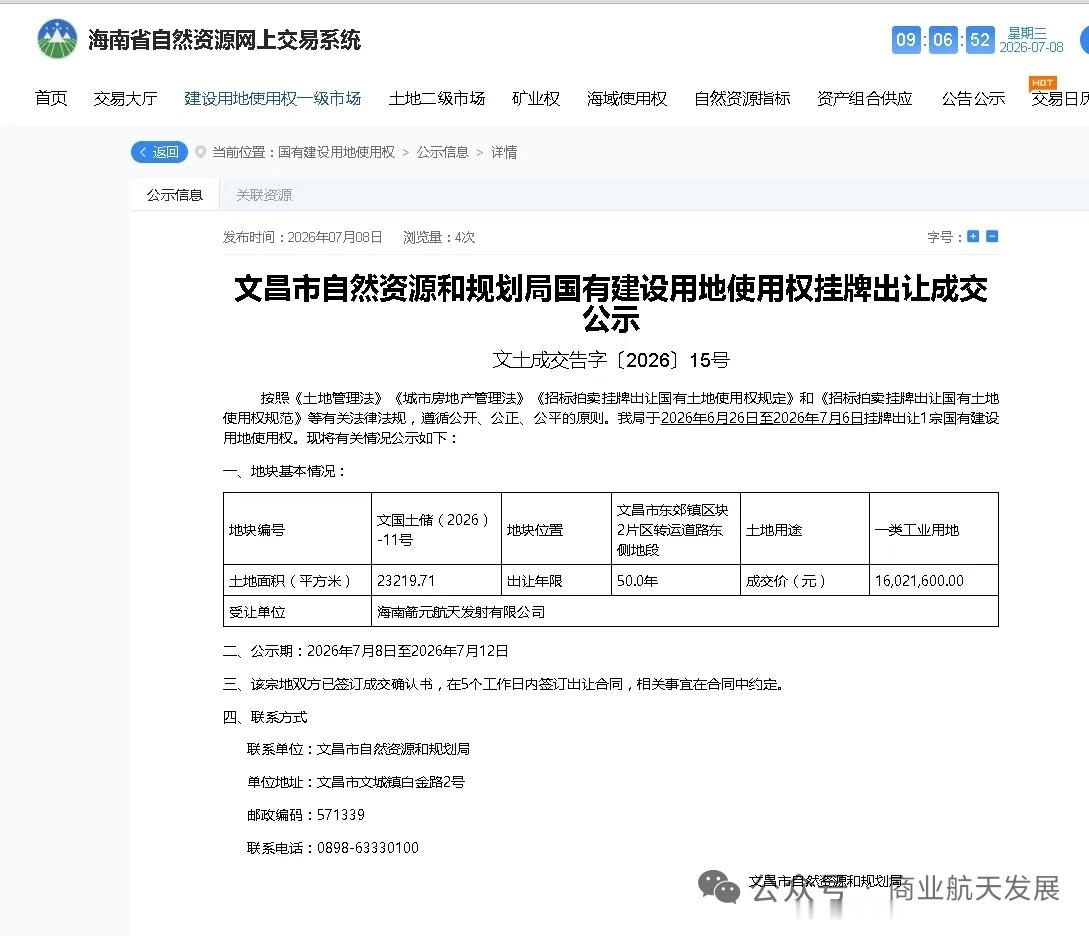The image size is (1089, 936).
Task: Click the 成交价（元） label cell
Action: [x=805, y=580]
